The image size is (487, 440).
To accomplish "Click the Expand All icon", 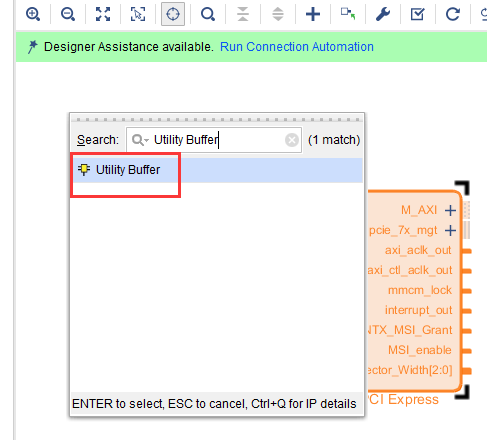I will (278, 14).
